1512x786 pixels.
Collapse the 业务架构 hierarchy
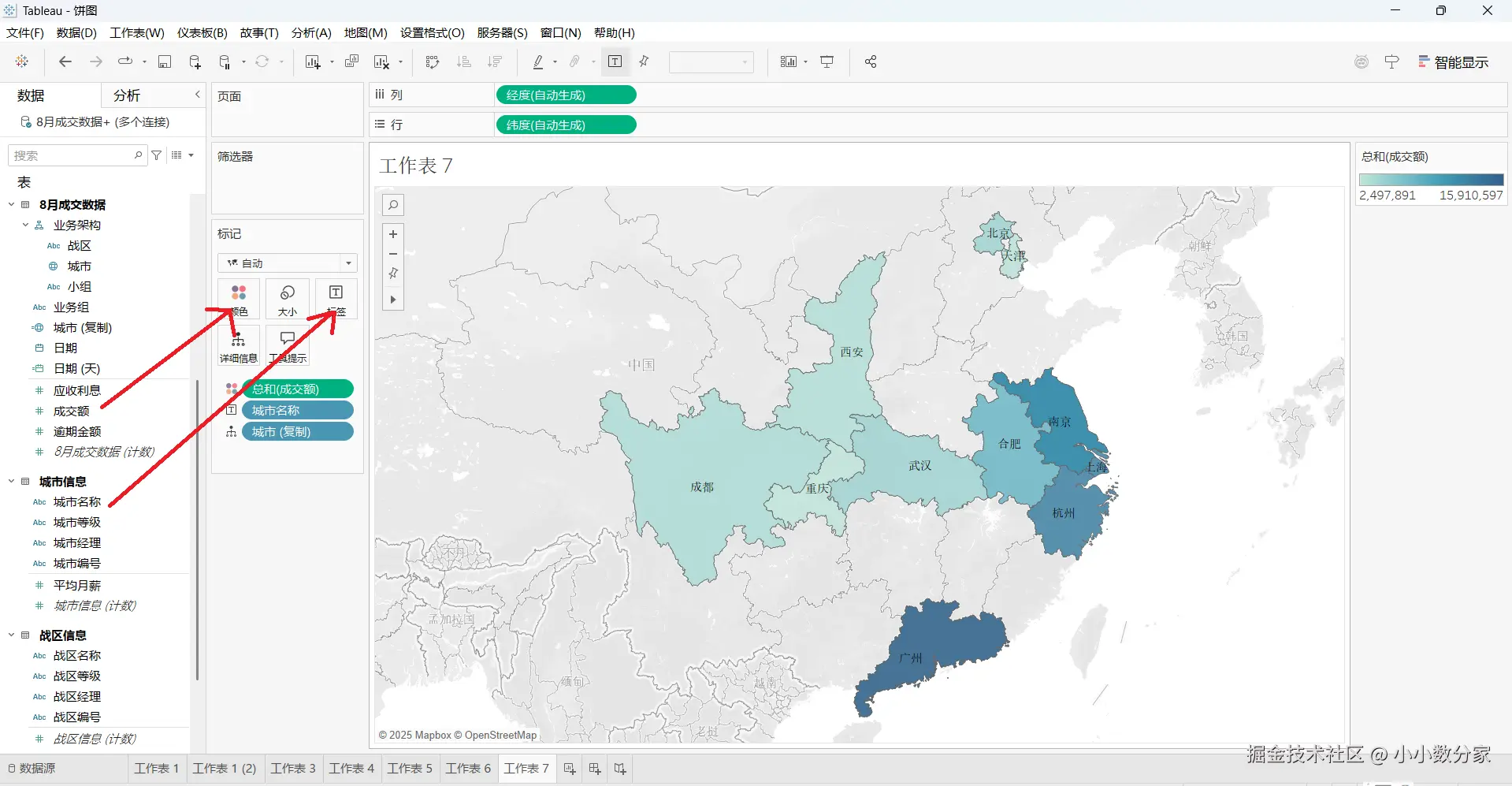pos(25,225)
